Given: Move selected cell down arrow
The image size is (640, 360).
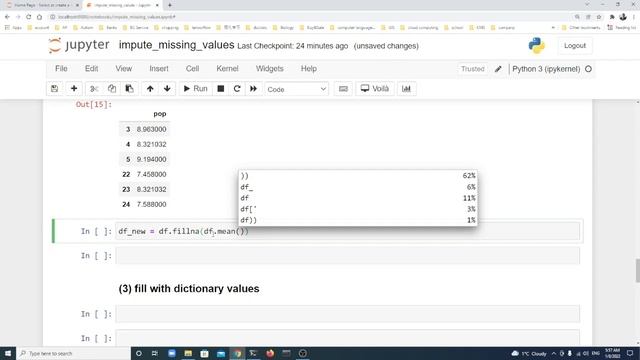Looking at the screenshot, I should click(x=167, y=89).
